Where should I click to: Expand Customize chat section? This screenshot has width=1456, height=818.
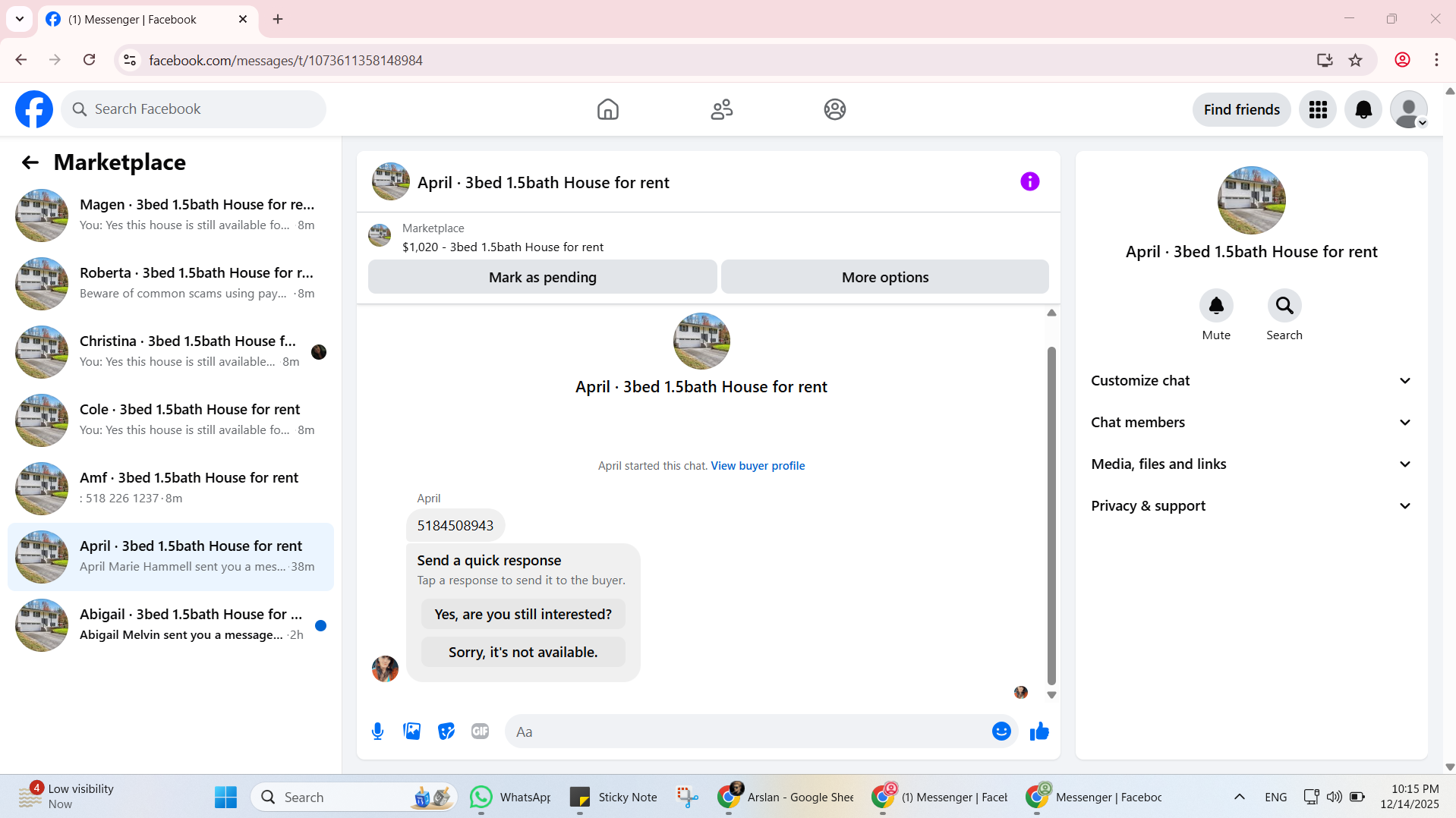1252,381
